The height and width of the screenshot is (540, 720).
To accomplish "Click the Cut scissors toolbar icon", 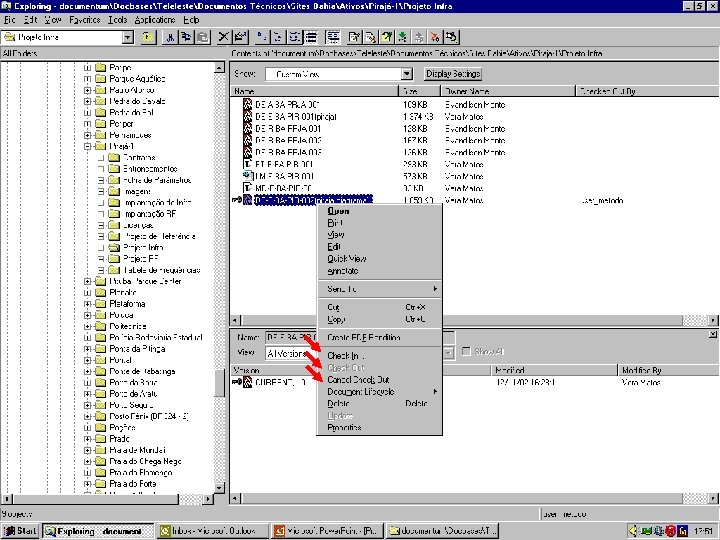I will point(169,37).
